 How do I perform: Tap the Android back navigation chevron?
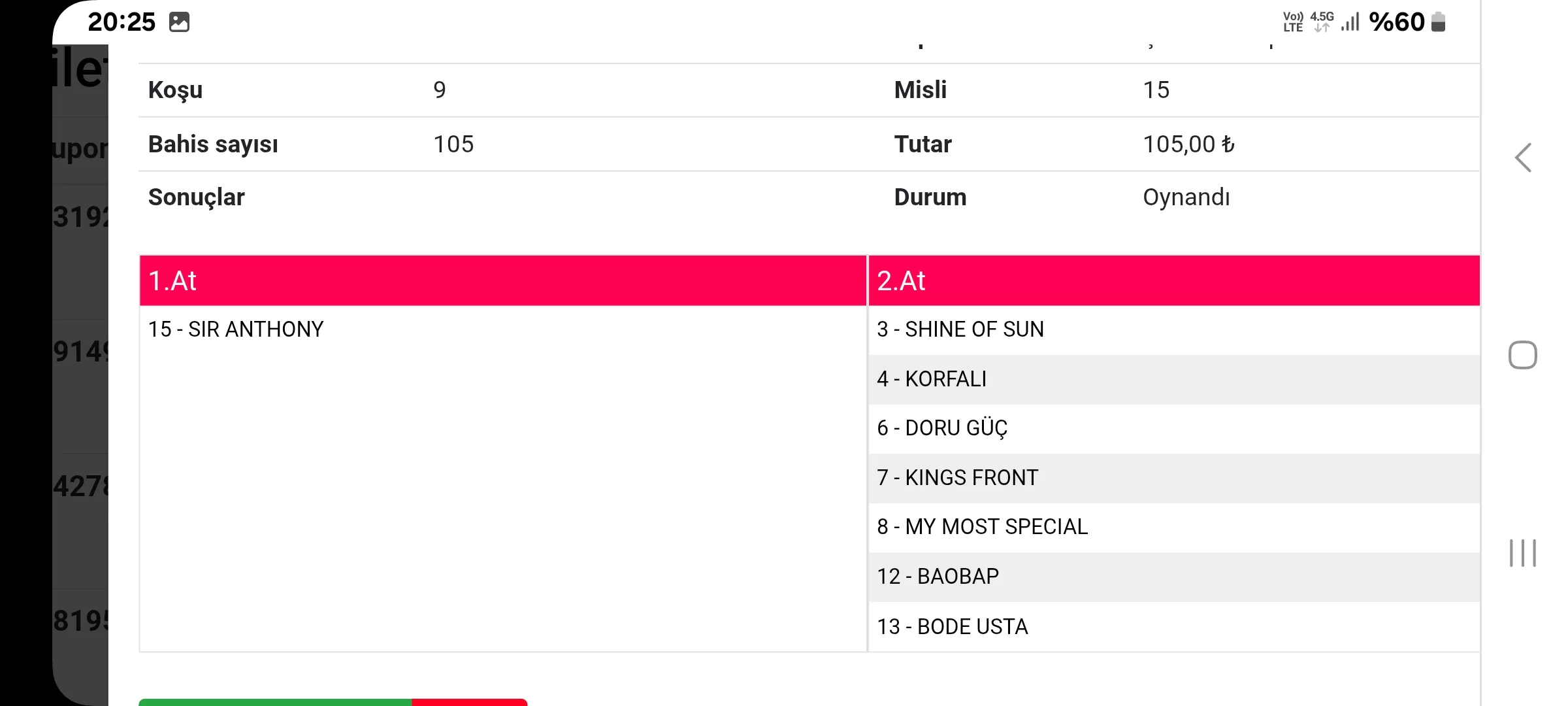[x=1523, y=158]
